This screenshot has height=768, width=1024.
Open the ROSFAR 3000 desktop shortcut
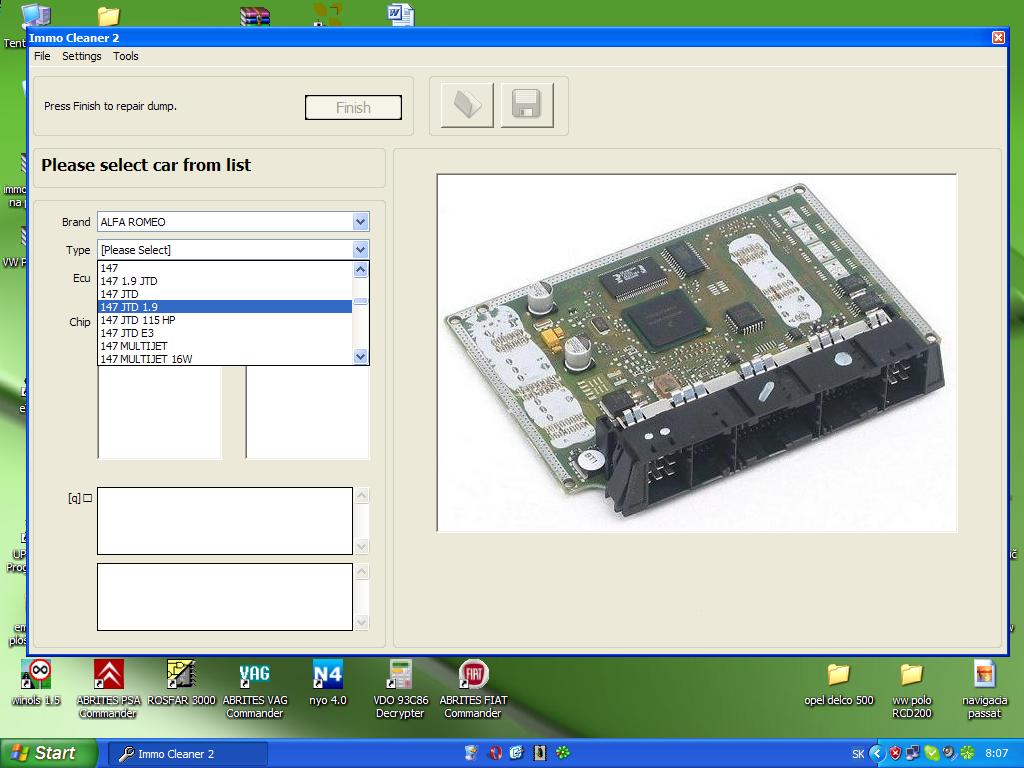182,684
